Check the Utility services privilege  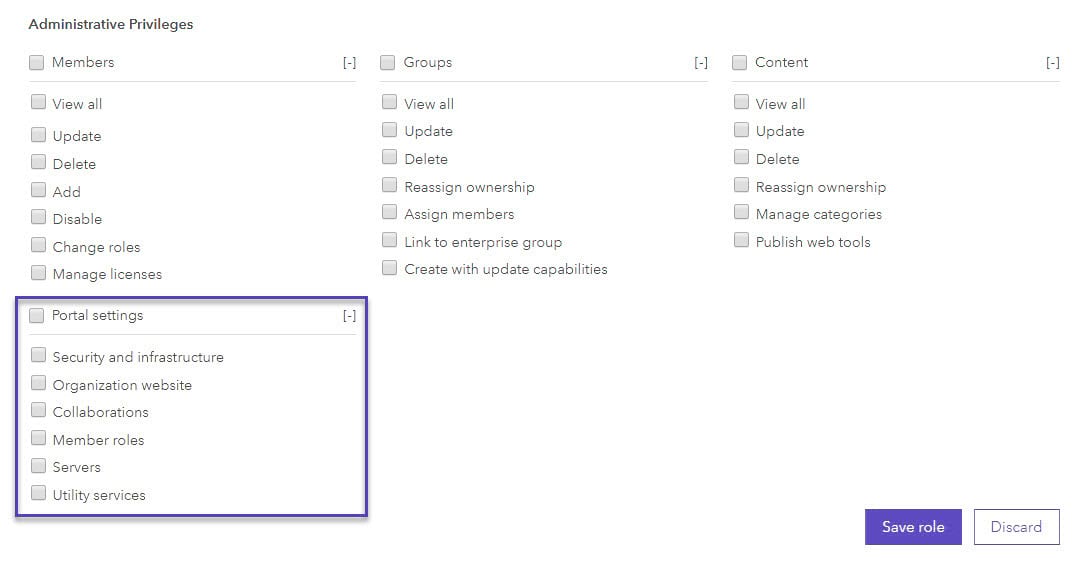[38, 494]
